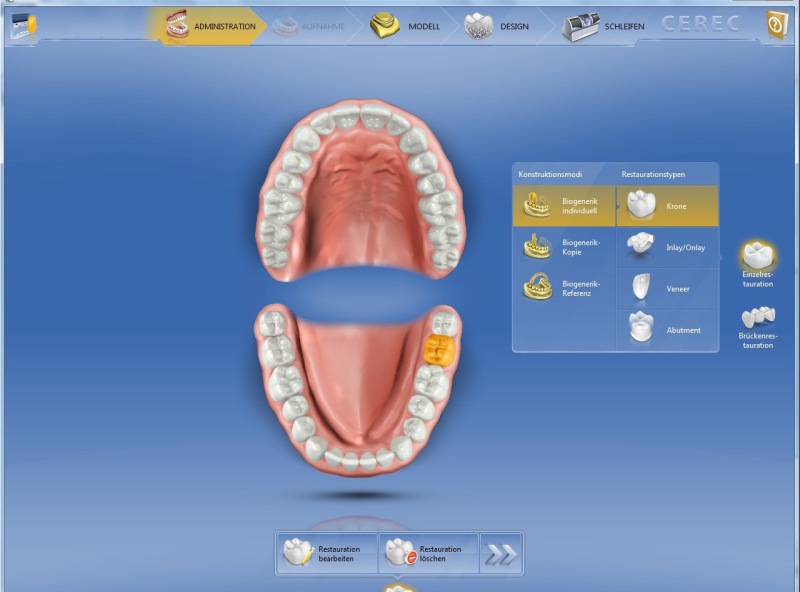Expand next step with double arrow
Viewport: 800px width, 592px height.
(500, 553)
